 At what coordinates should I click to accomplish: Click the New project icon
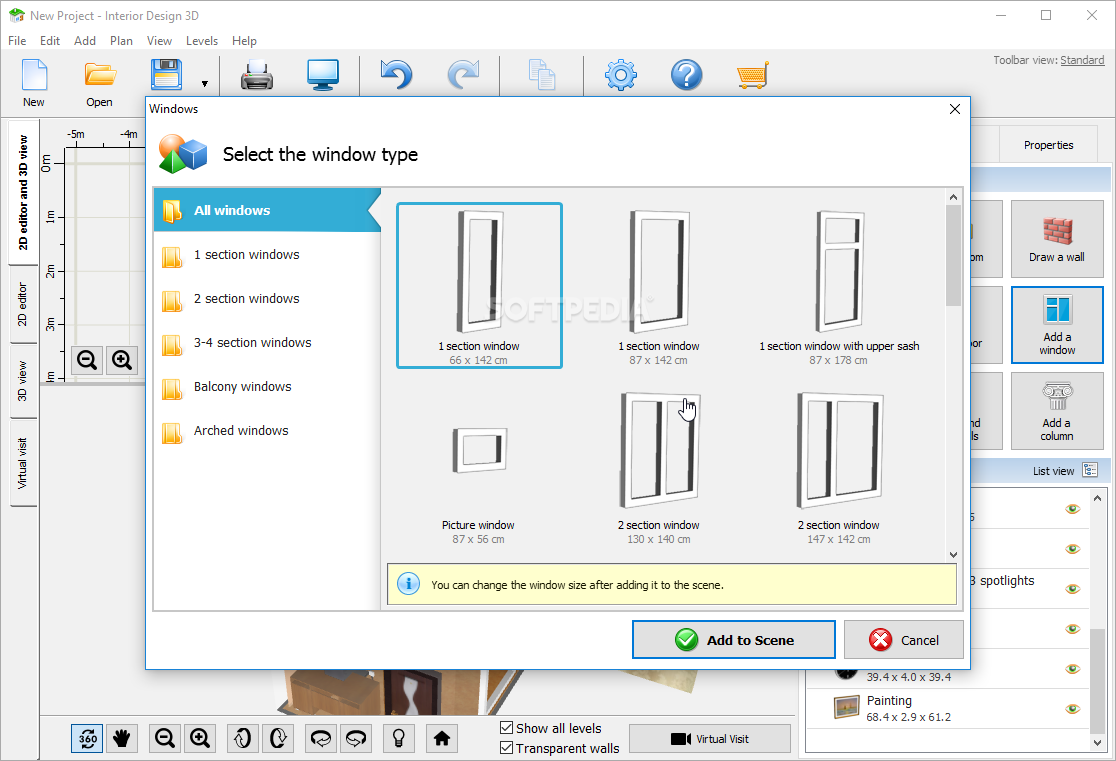click(34, 75)
